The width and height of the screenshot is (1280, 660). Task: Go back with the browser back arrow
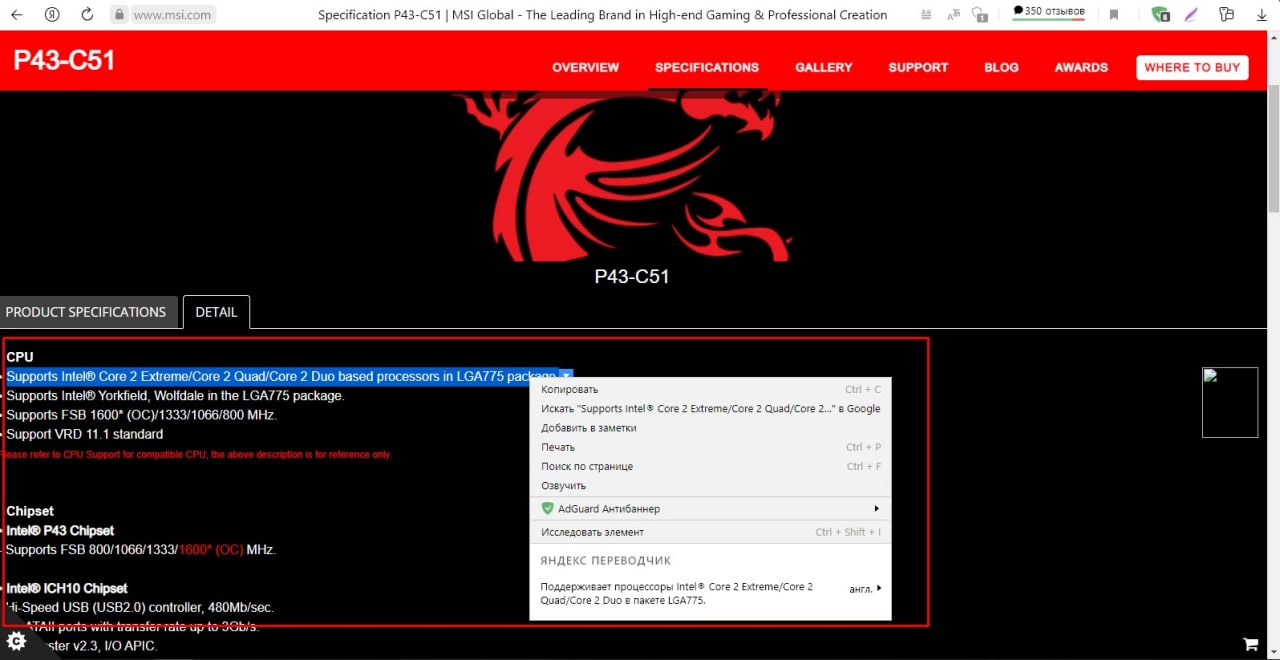point(17,15)
